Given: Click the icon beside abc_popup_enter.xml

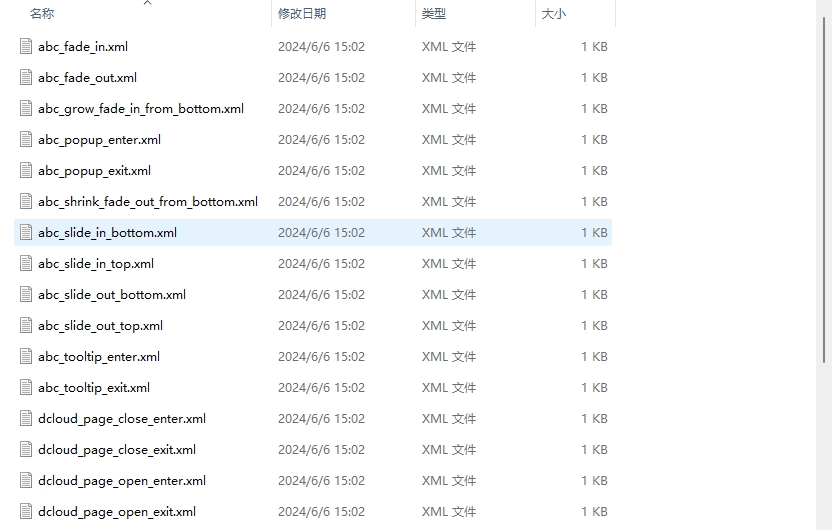Looking at the screenshot, I should click(26, 140).
